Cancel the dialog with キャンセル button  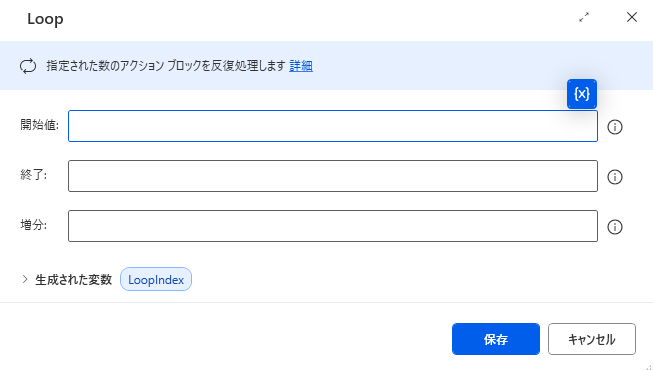tap(592, 339)
